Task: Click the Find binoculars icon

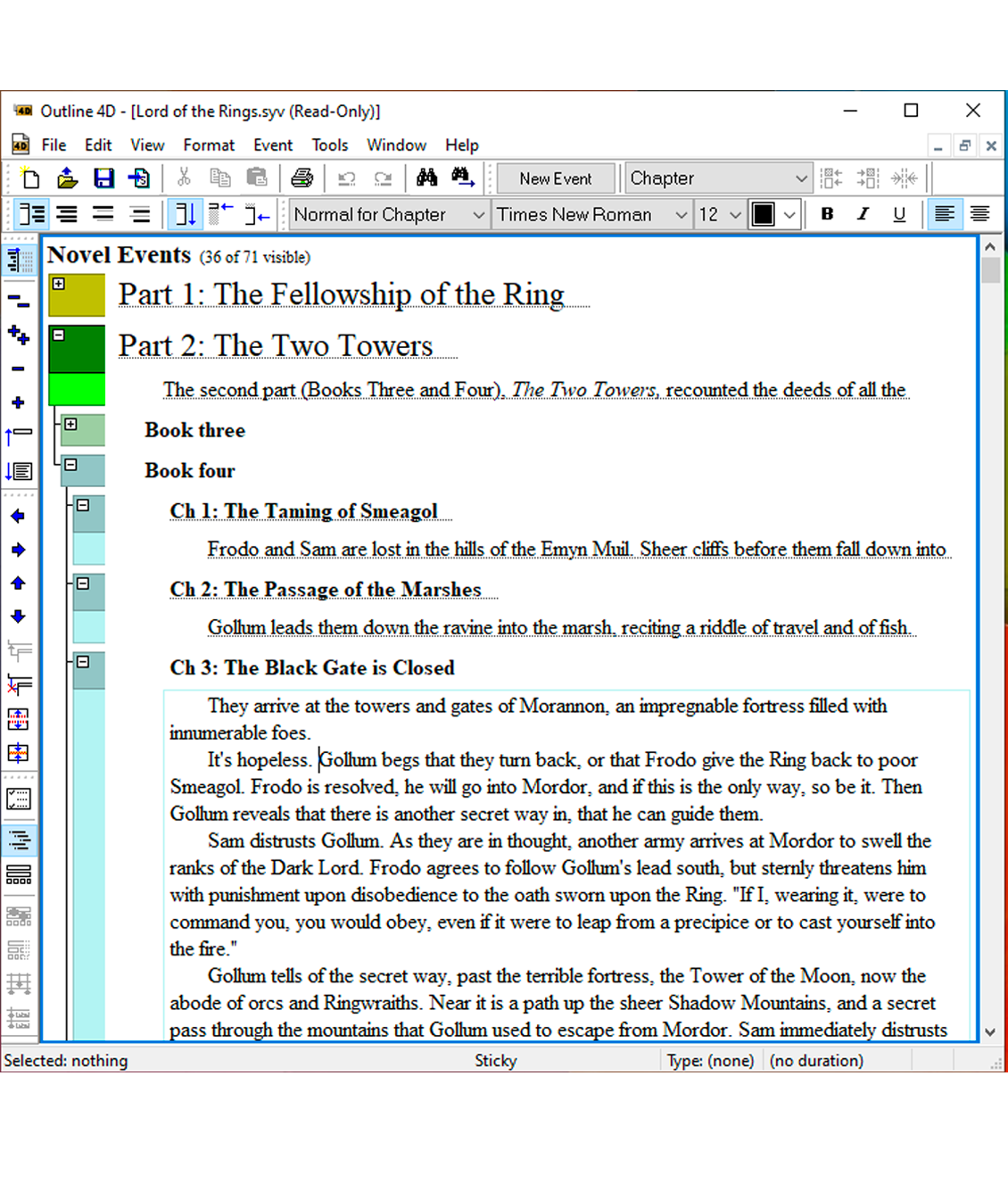Action: [x=426, y=178]
